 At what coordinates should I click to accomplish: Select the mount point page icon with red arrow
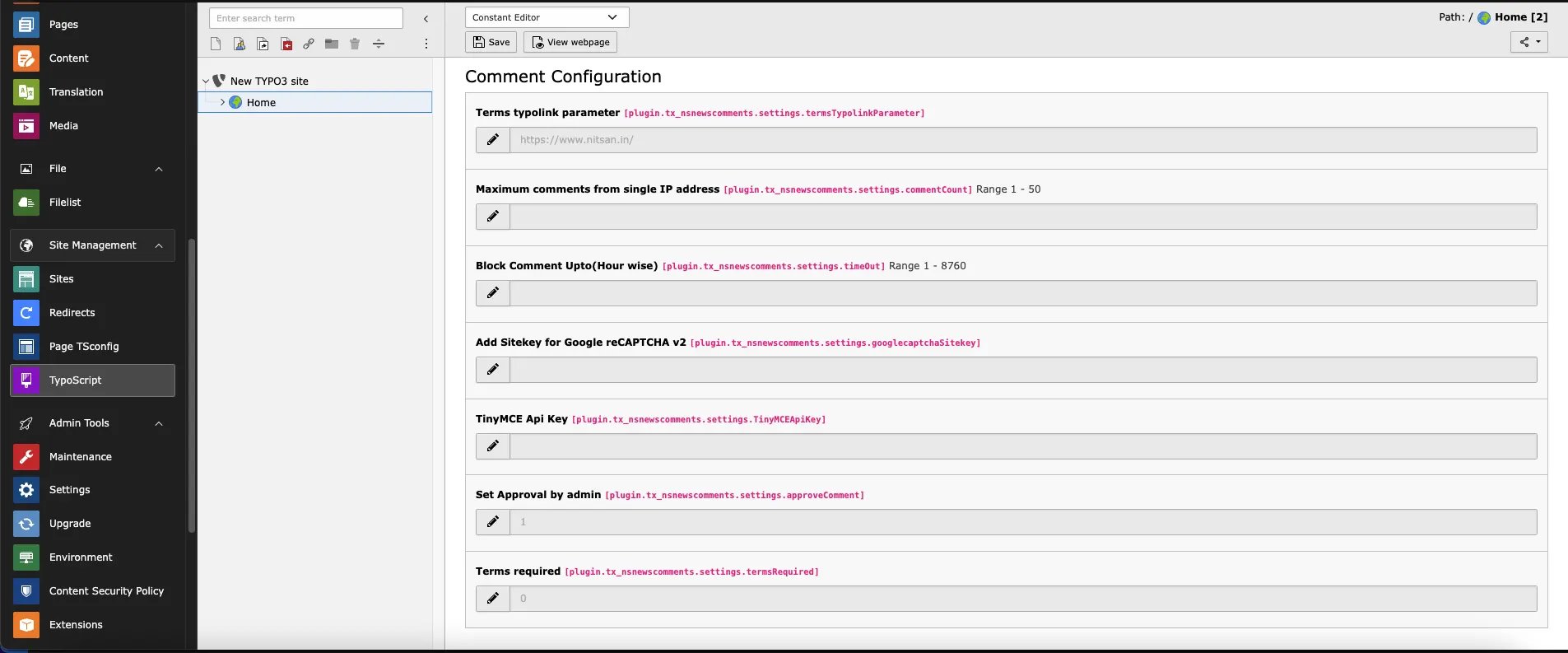point(286,44)
